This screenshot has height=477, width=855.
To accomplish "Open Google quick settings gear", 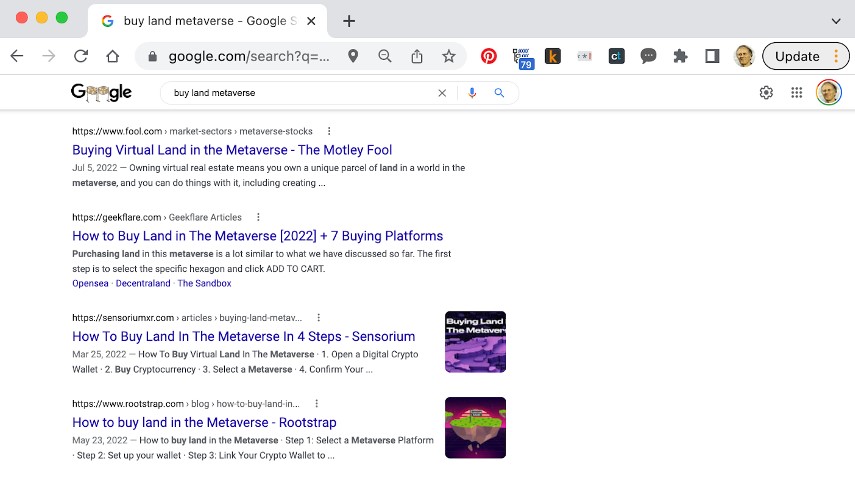I will [766, 93].
